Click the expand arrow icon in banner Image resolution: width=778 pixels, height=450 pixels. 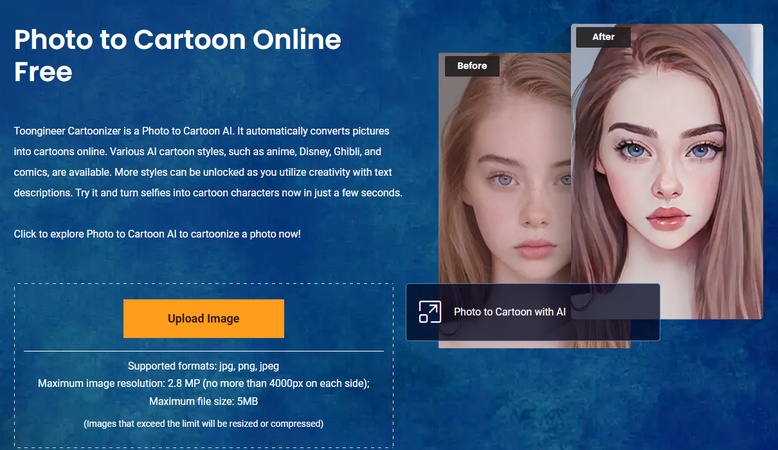click(429, 312)
